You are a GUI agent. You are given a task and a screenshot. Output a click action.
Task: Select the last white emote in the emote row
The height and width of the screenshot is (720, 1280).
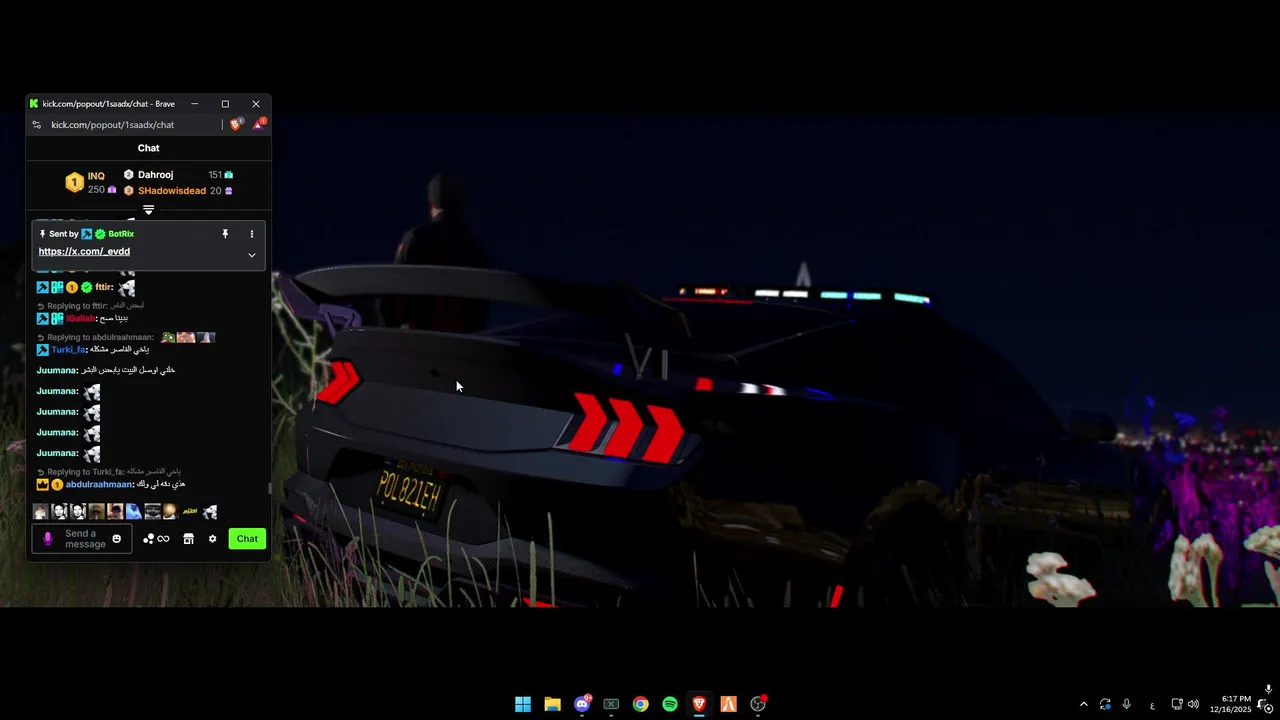tap(209, 512)
